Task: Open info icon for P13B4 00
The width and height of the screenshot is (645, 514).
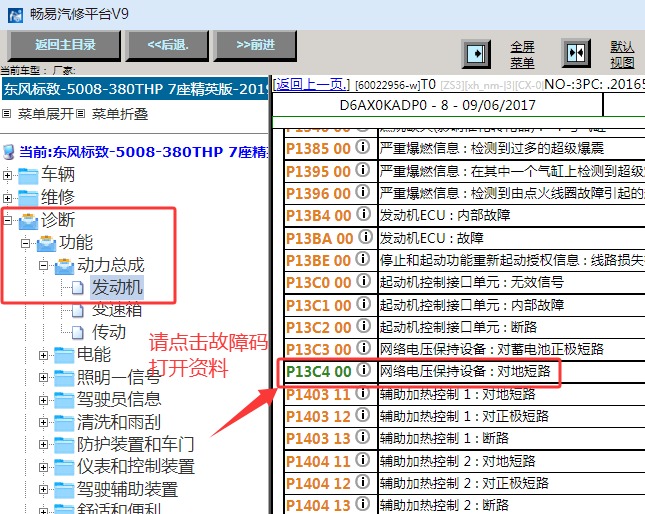Action: [363, 213]
